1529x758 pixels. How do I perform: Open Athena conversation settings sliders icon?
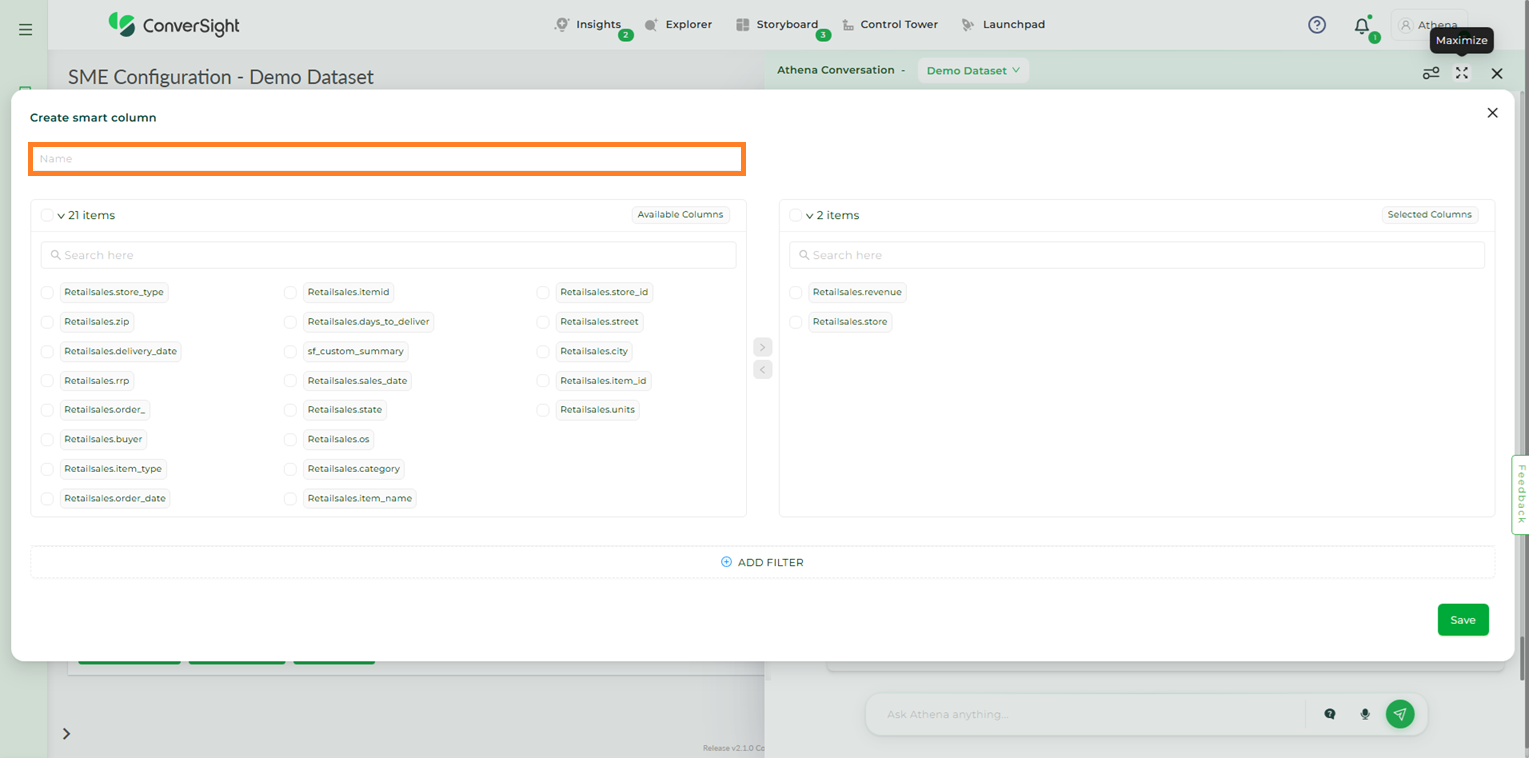tap(1431, 73)
